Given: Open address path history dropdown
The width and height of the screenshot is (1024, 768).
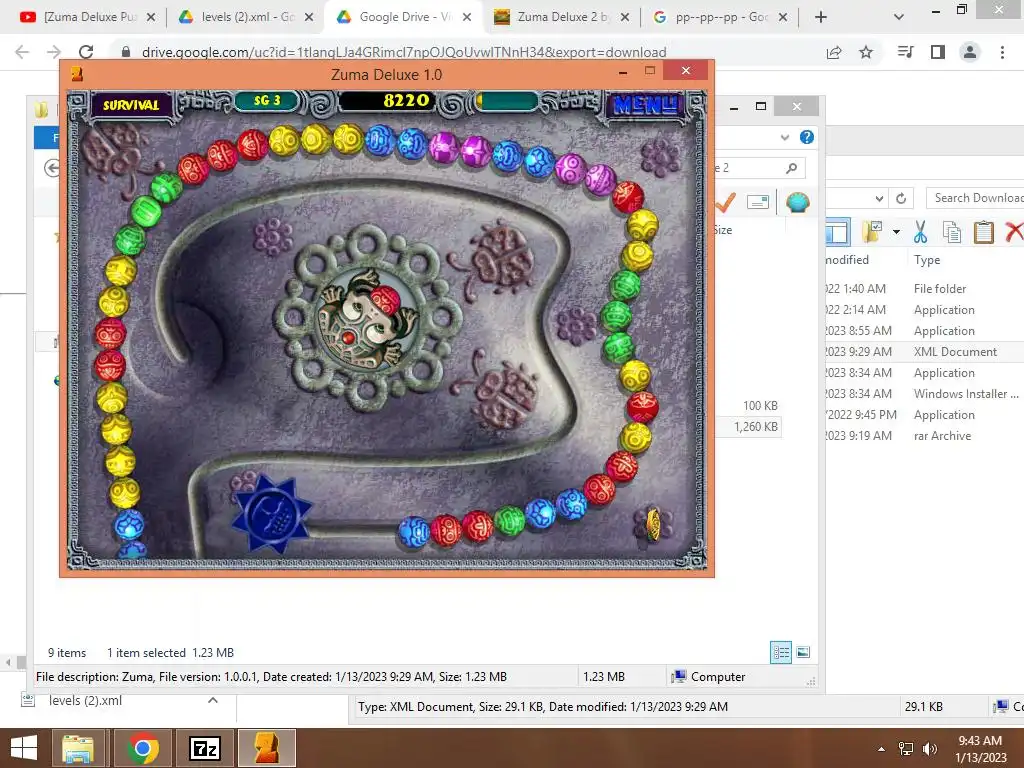Looking at the screenshot, I should 880,198.
